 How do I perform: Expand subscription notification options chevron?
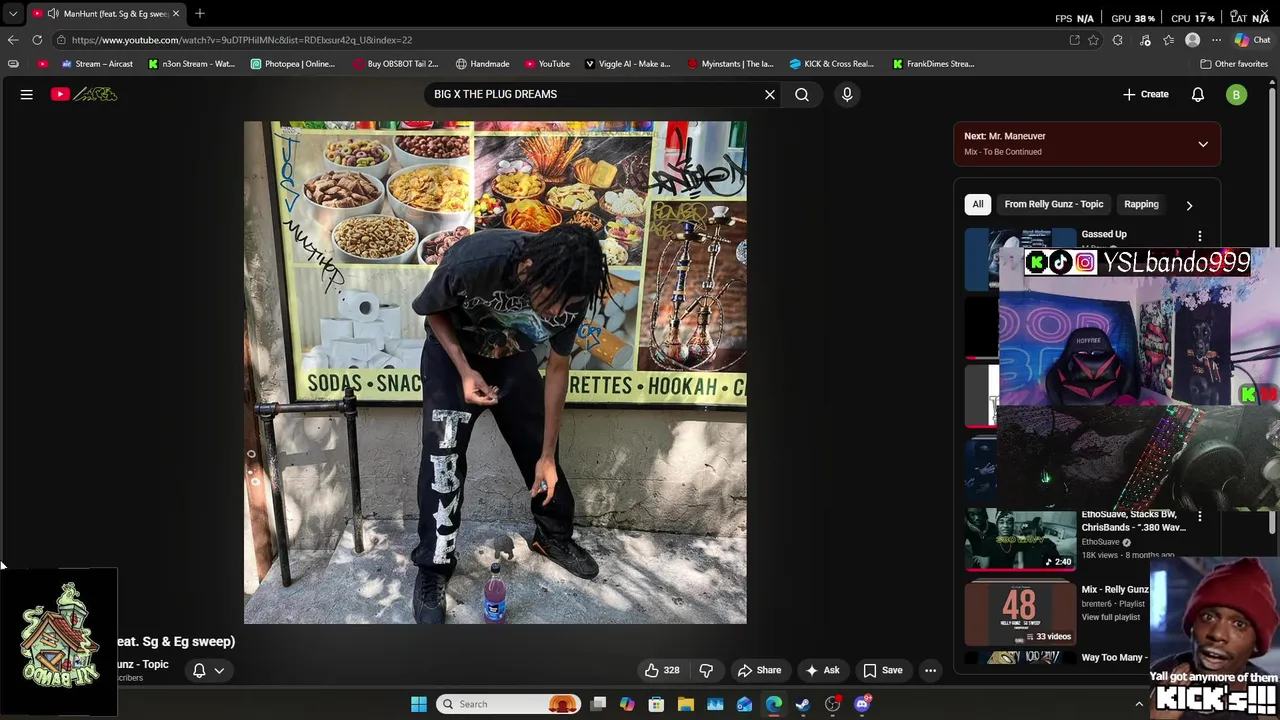[219, 671]
